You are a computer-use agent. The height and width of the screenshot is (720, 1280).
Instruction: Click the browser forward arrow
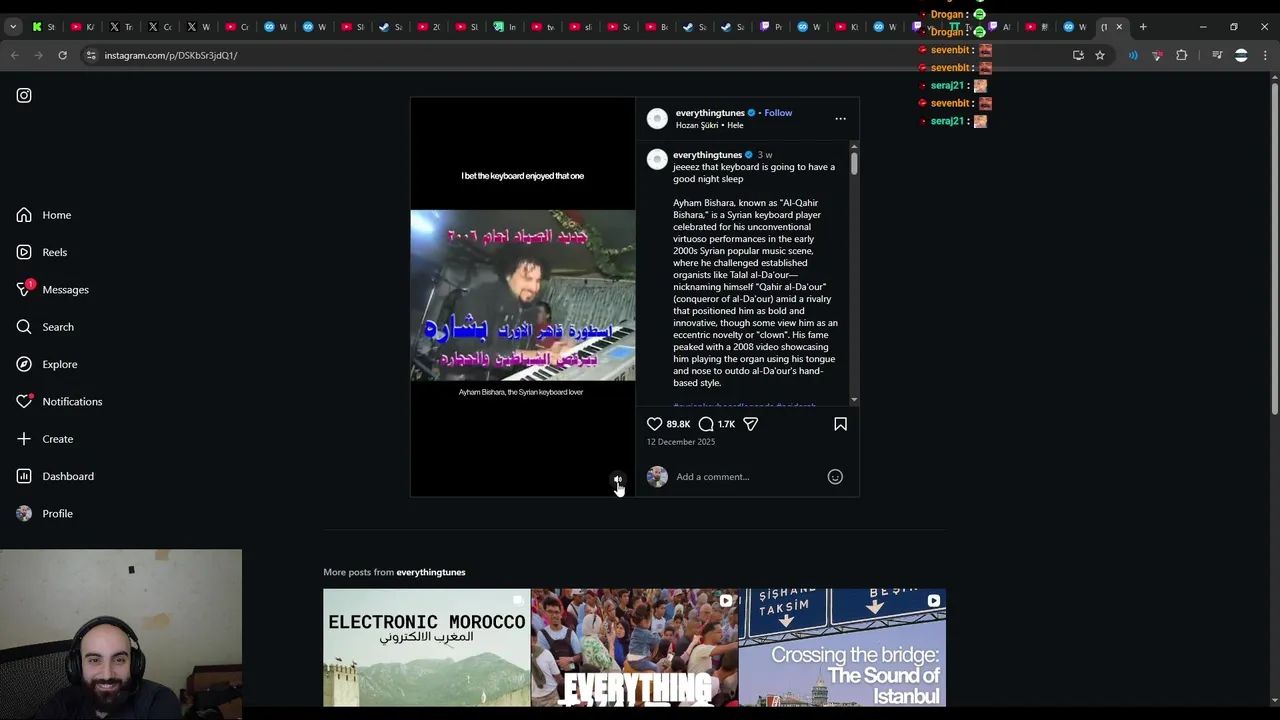[38, 55]
